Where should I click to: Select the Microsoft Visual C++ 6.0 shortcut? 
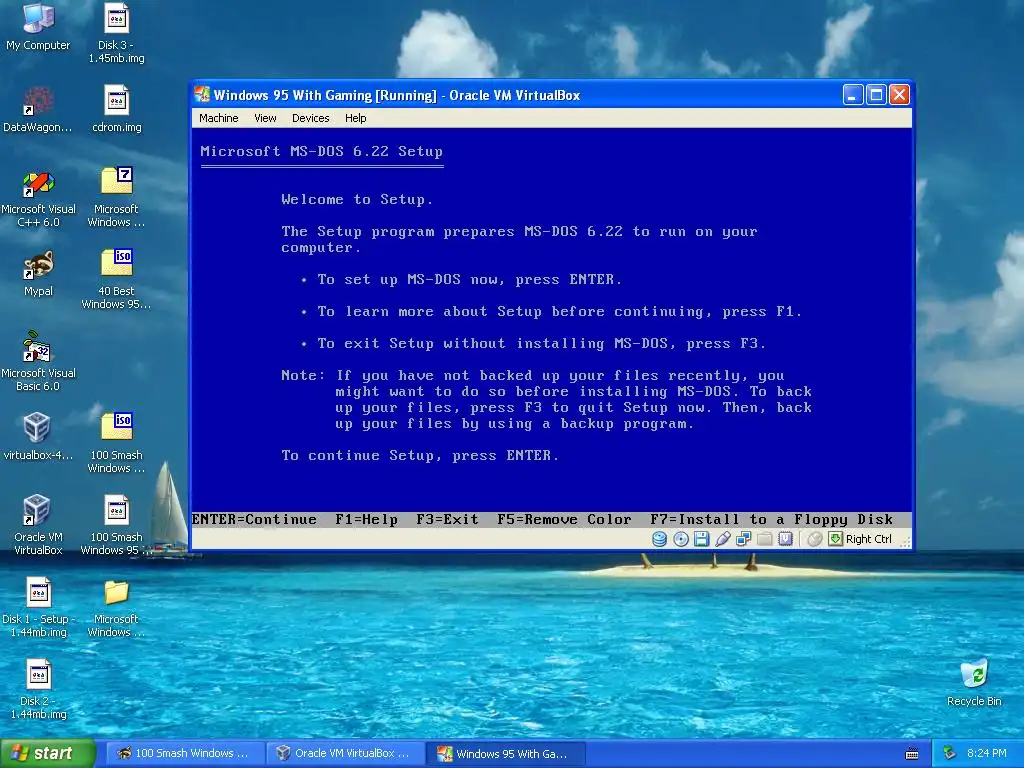pos(38,199)
